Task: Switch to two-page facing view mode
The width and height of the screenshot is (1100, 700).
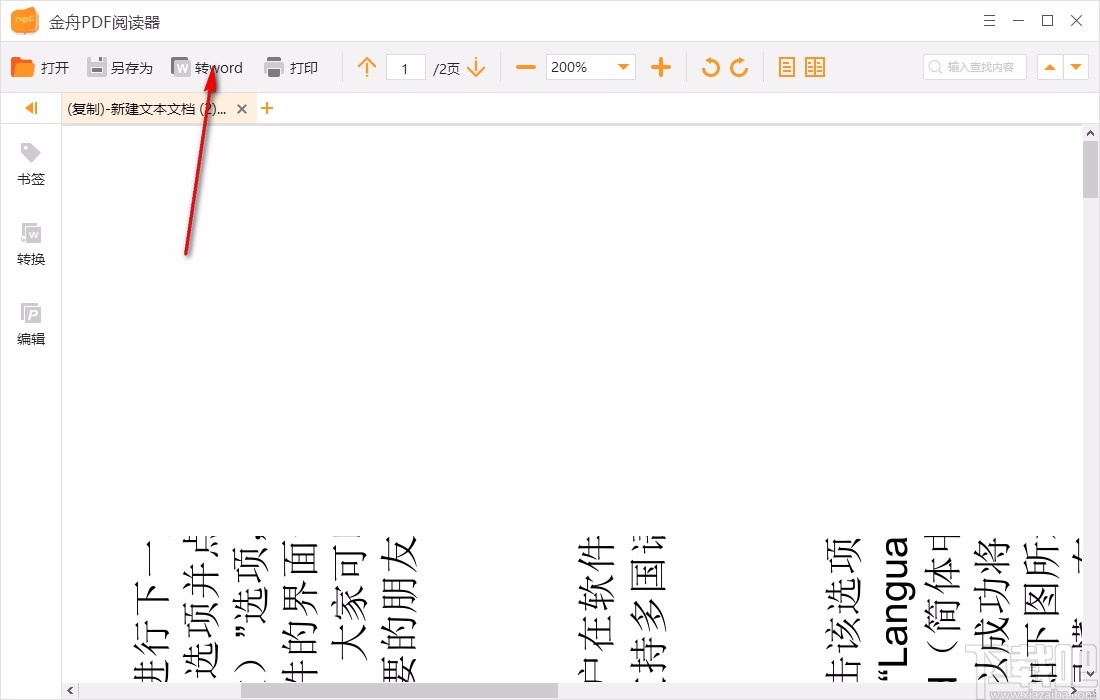Action: click(x=815, y=67)
